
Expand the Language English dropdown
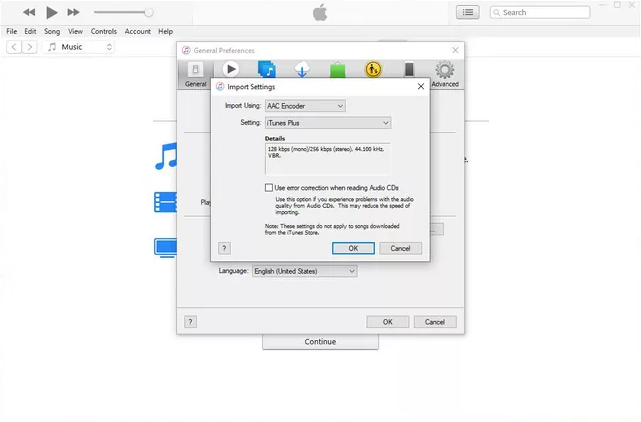click(305, 271)
